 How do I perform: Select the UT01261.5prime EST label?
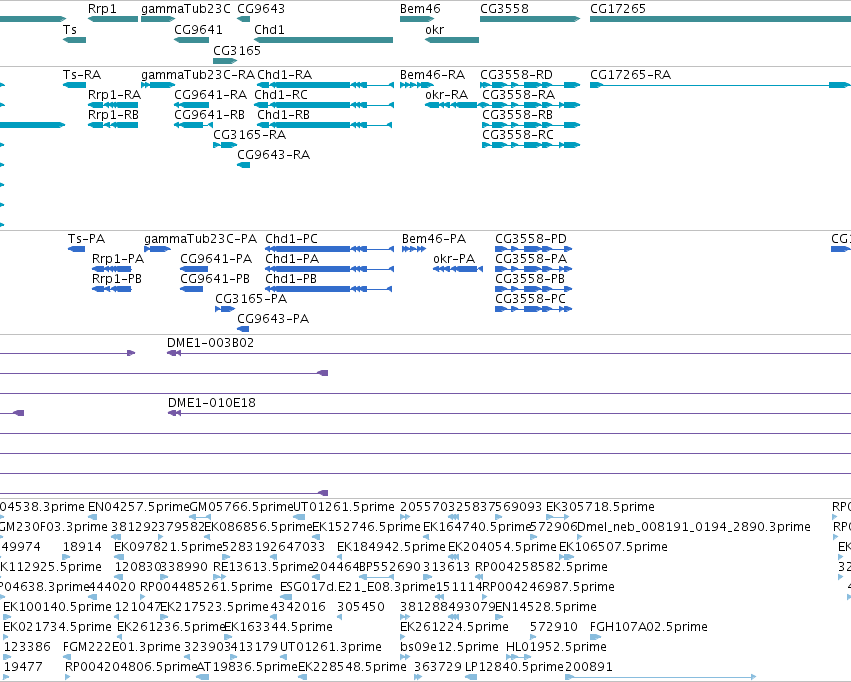344,507
